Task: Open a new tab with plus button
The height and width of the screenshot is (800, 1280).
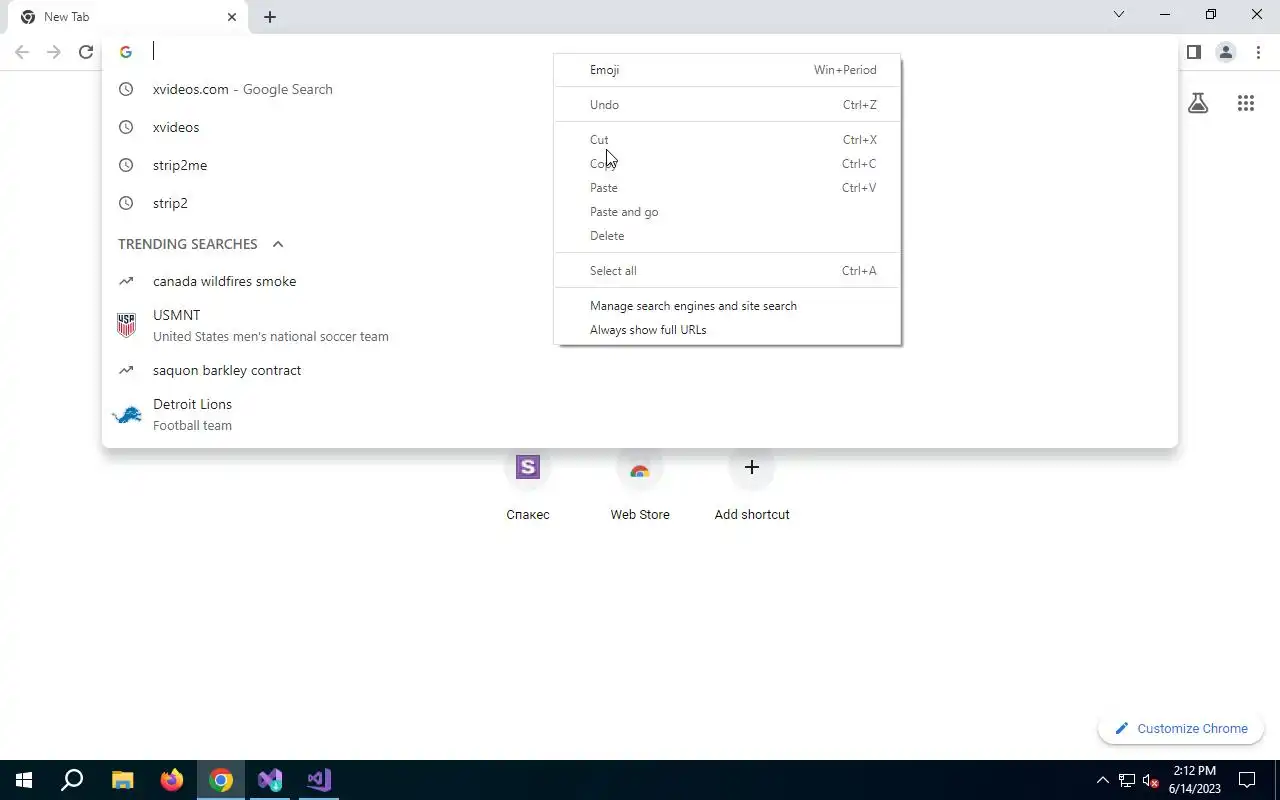Action: (x=270, y=17)
